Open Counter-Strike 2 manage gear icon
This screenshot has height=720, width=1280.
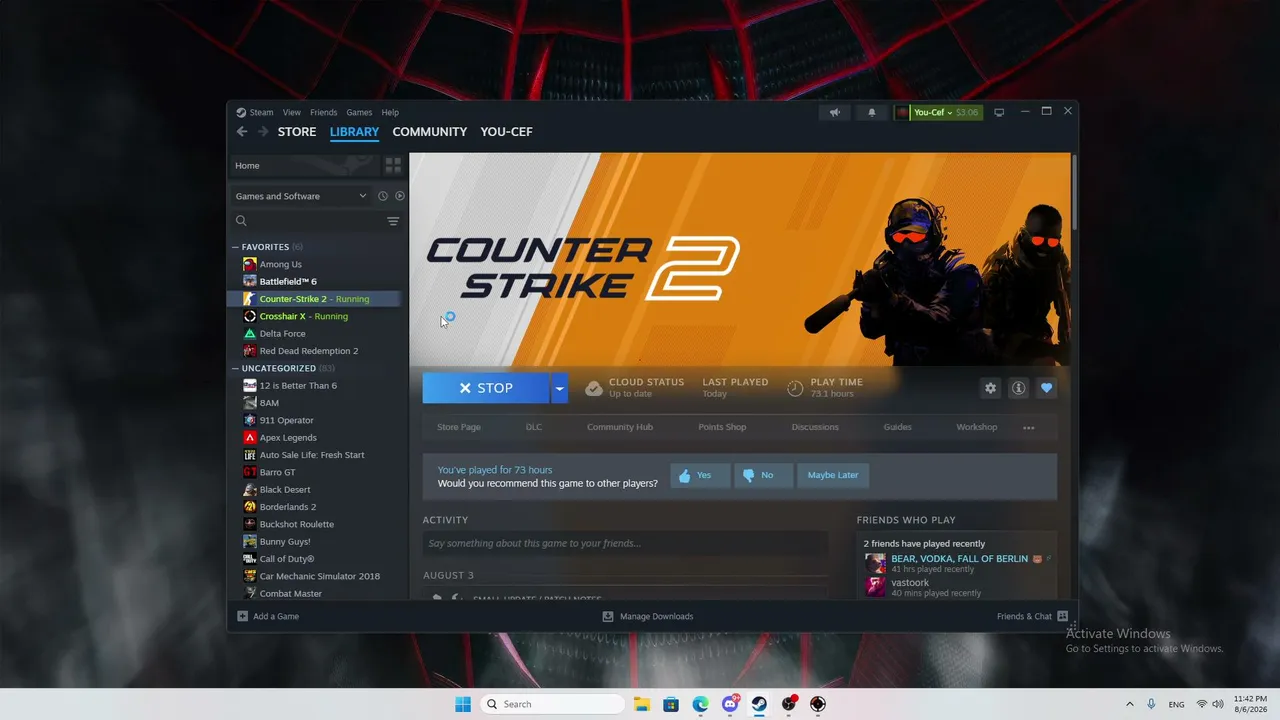coord(991,388)
